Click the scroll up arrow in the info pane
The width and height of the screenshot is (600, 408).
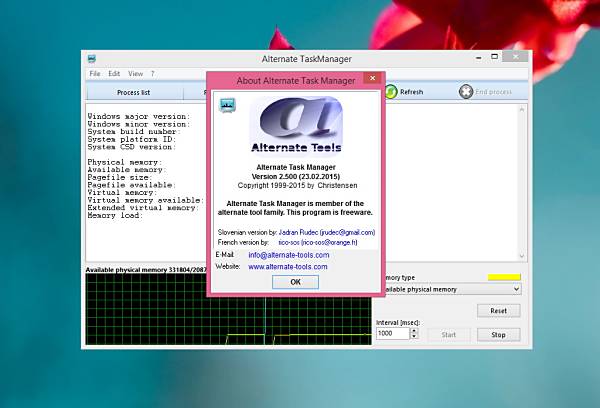point(522,110)
